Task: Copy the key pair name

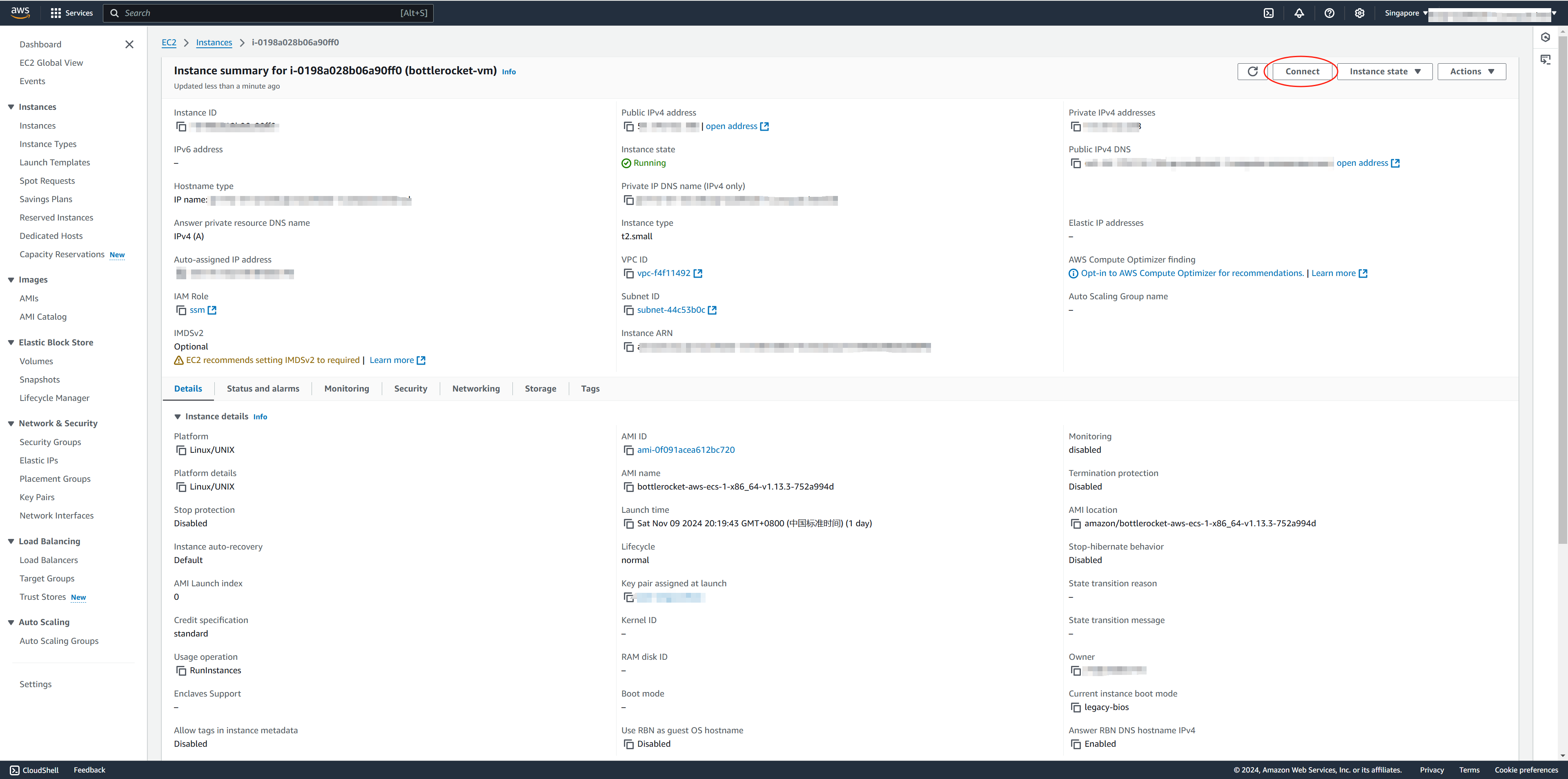Action: [x=629, y=597]
